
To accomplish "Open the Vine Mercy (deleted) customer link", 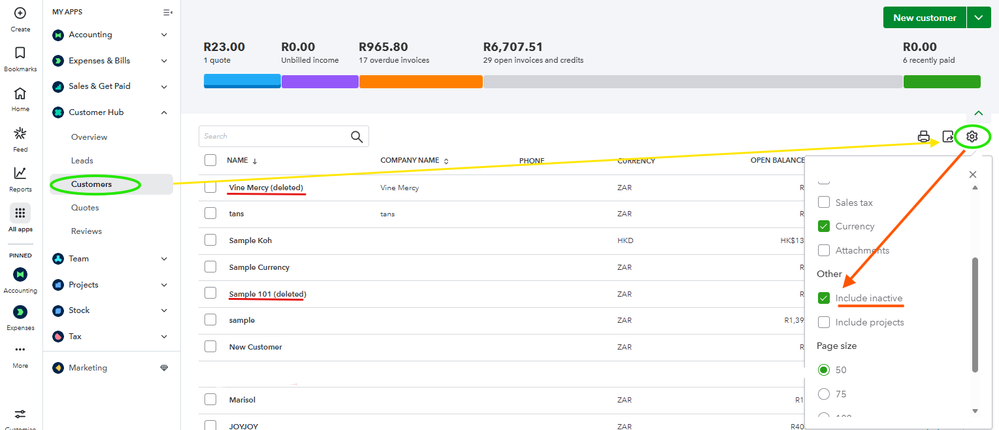I will pyautogui.click(x=266, y=188).
